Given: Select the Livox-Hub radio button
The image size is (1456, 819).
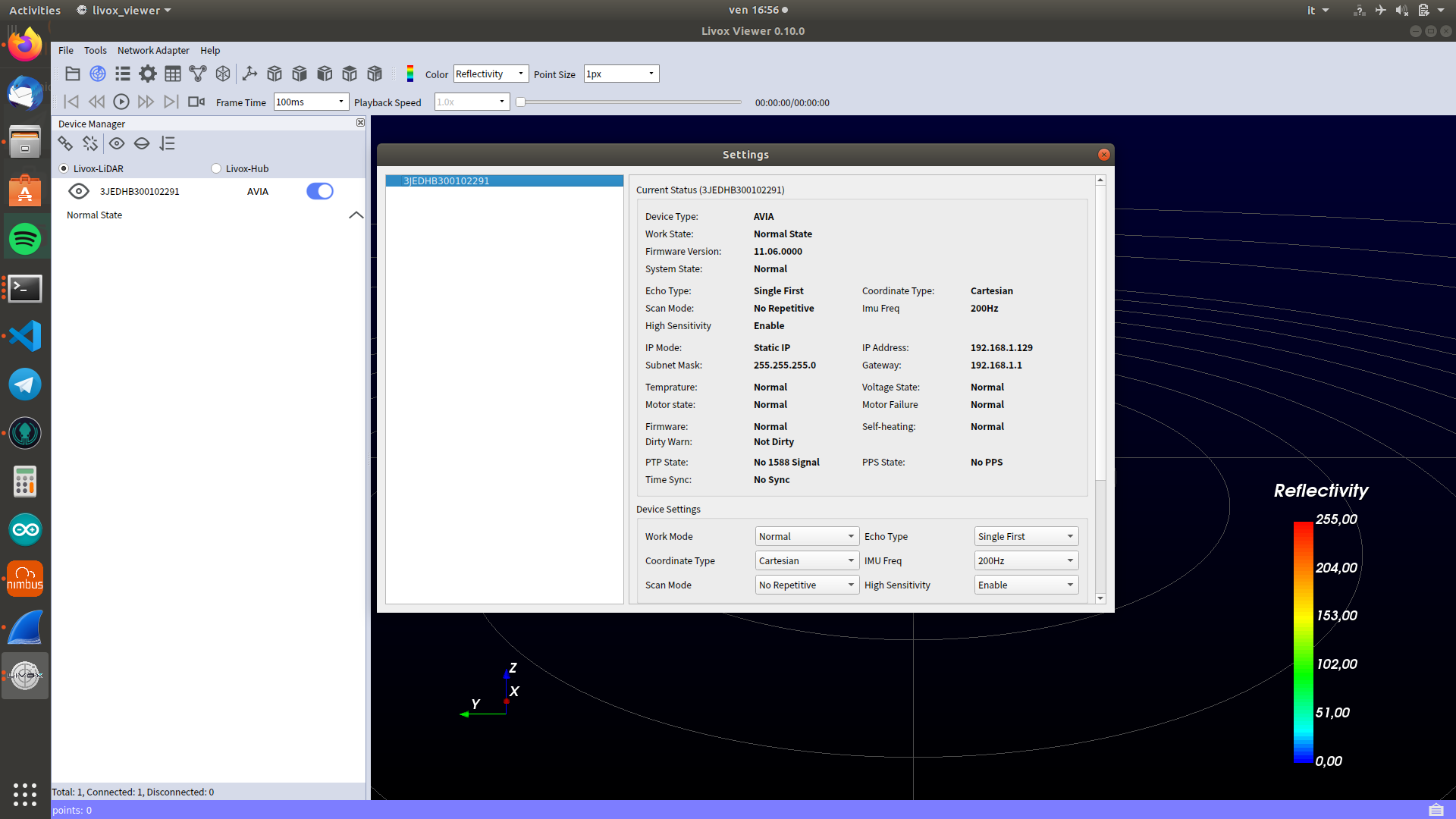Looking at the screenshot, I should coord(216,168).
